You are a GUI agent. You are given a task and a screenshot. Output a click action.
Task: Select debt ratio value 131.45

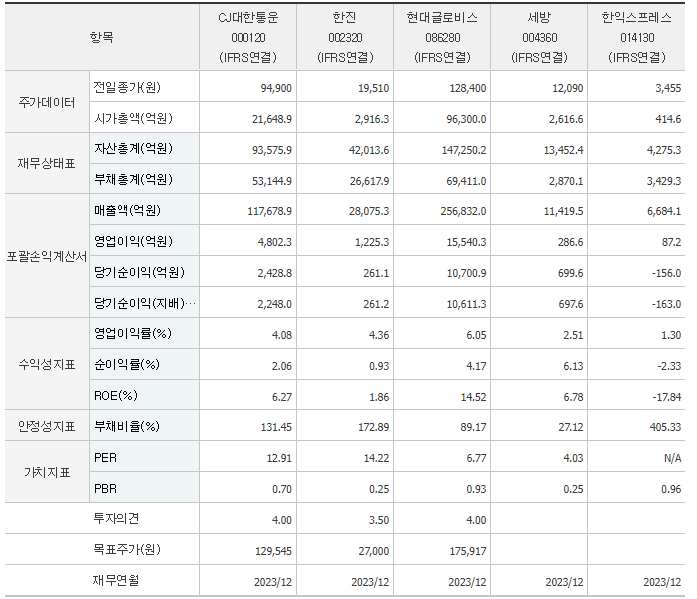tap(276, 427)
